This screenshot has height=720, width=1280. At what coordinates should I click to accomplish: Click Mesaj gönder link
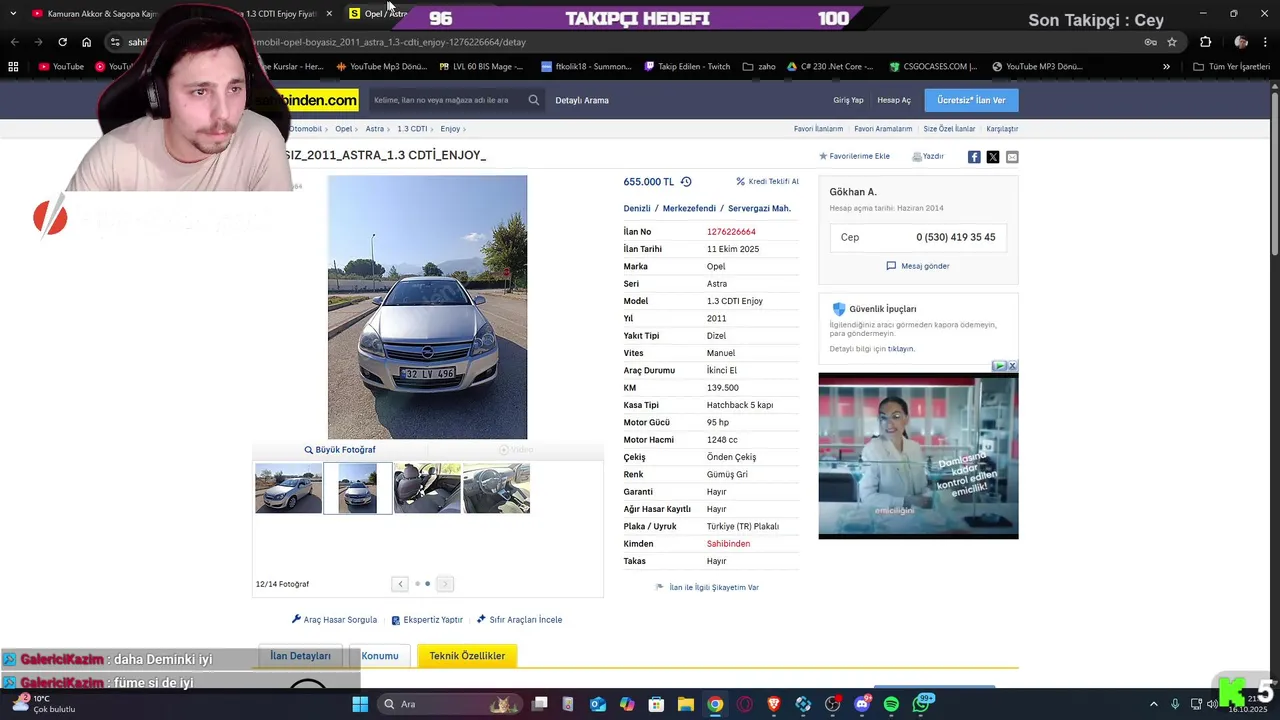[918, 266]
